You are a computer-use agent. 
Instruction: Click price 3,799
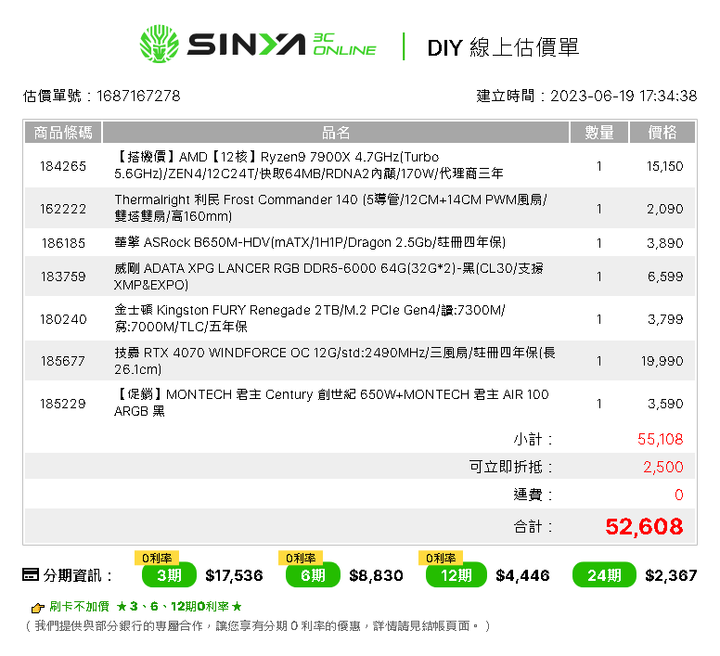[665, 319]
